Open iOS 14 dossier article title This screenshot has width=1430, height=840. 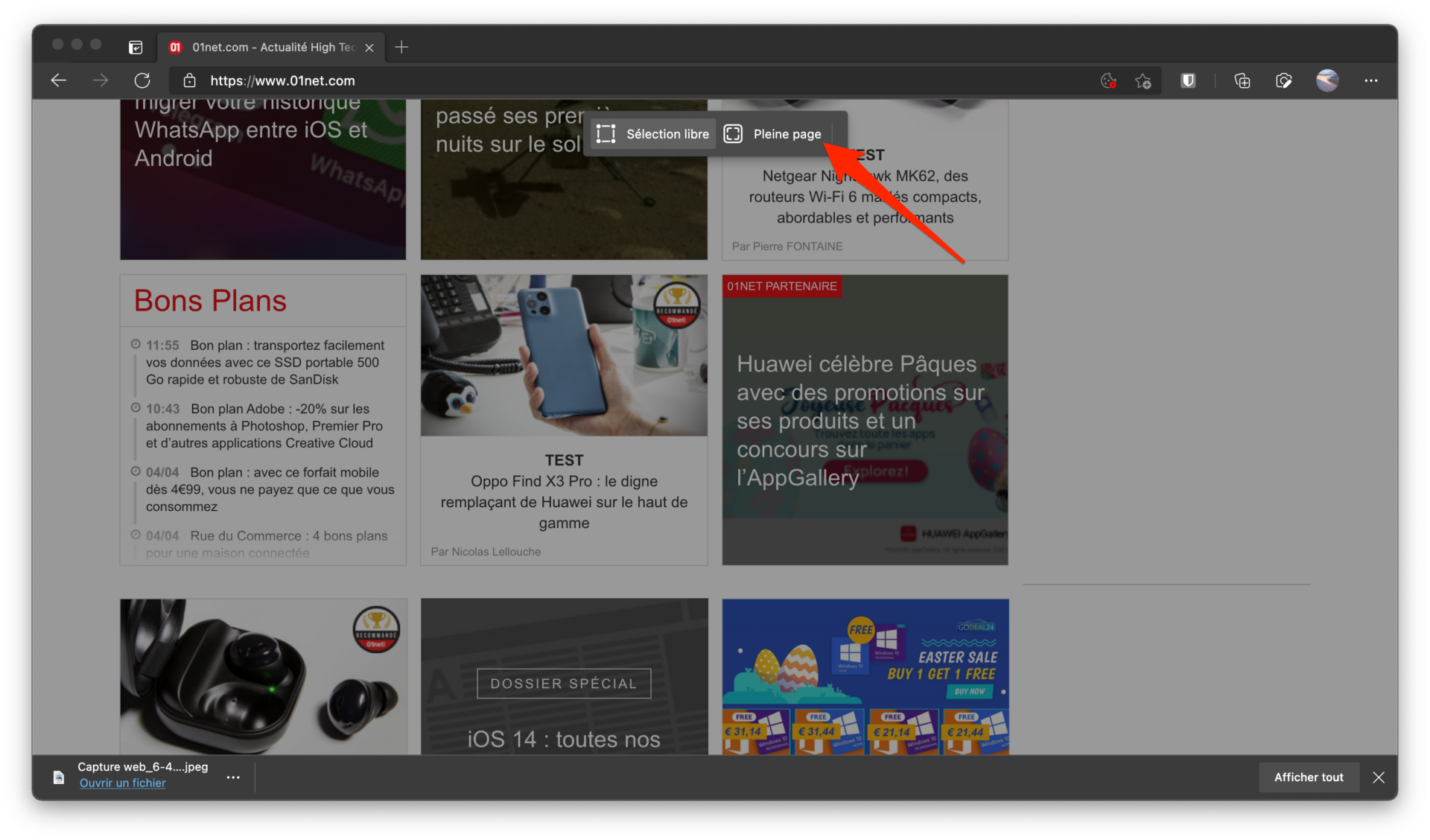[564, 739]
